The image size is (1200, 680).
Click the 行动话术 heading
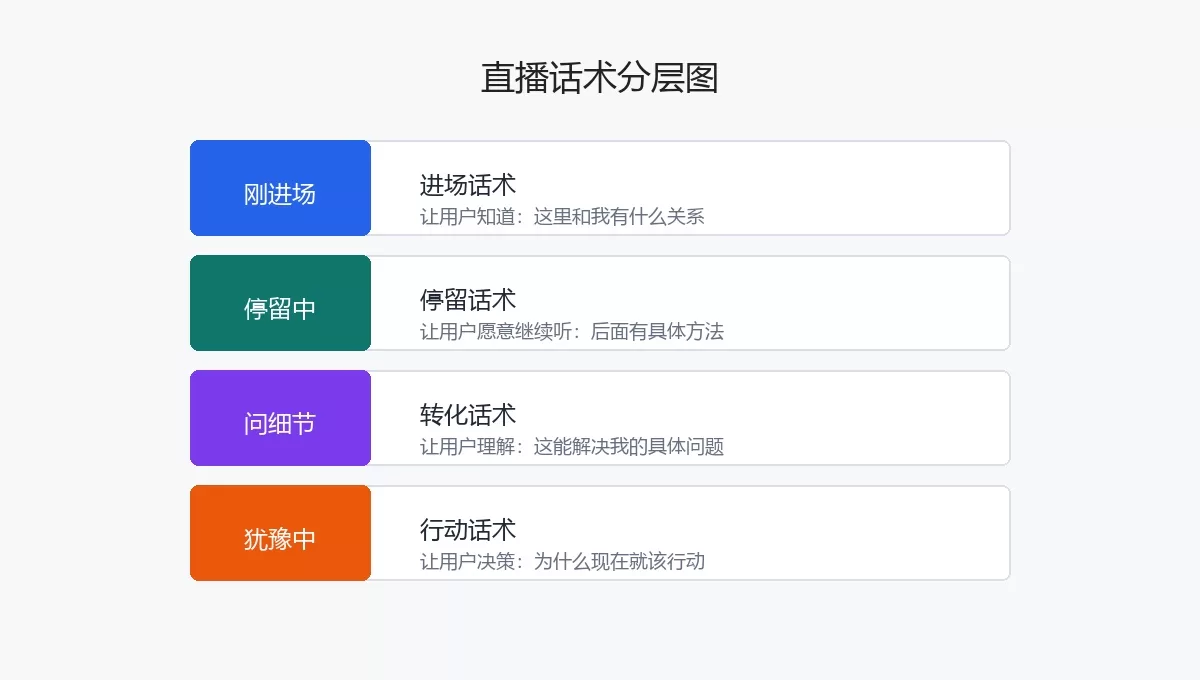(468, 530)
